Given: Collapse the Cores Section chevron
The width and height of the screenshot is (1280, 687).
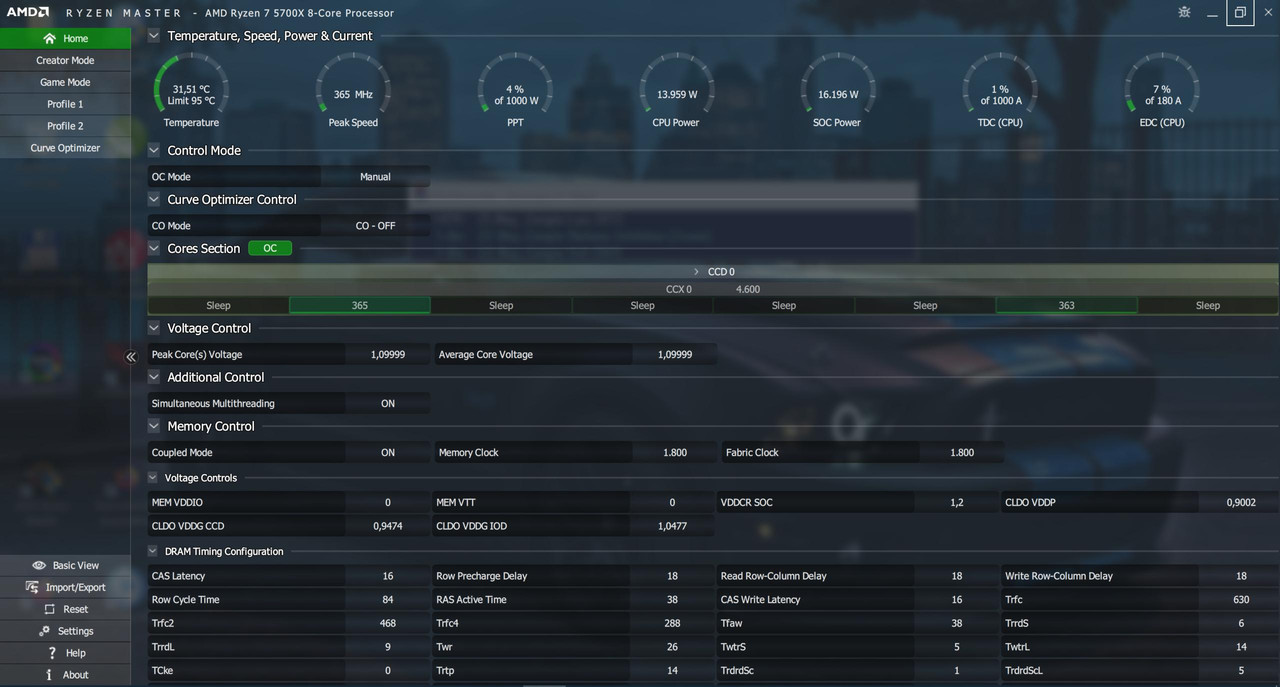Looking at the screenshot, I should point(154,249).
